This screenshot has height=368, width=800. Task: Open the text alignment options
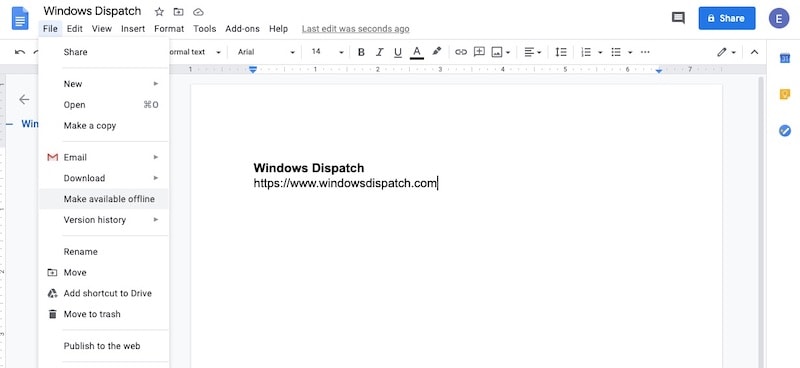(x=533, y=52)
